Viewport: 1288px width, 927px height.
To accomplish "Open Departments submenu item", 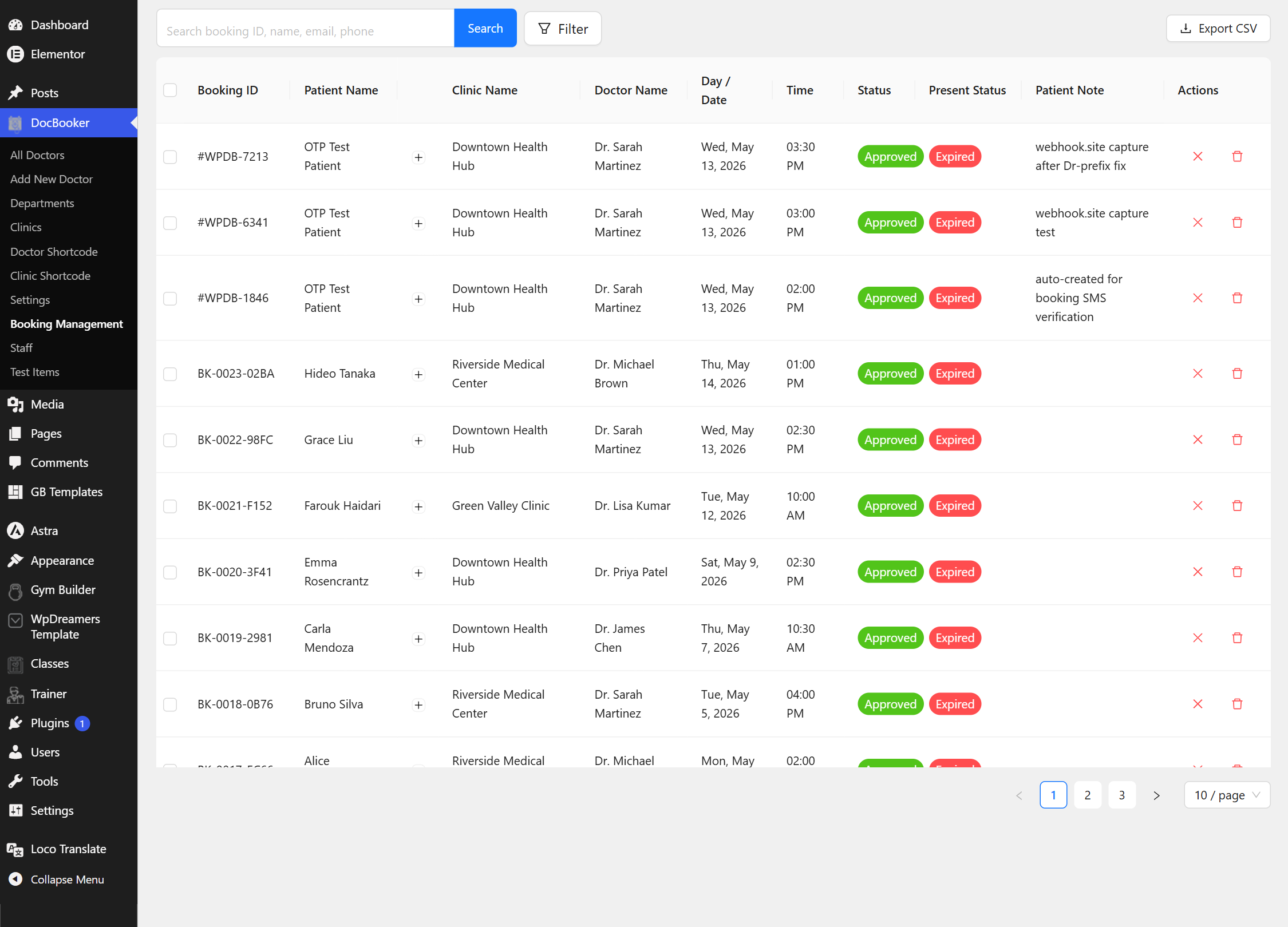I will (x=42, y=203).
